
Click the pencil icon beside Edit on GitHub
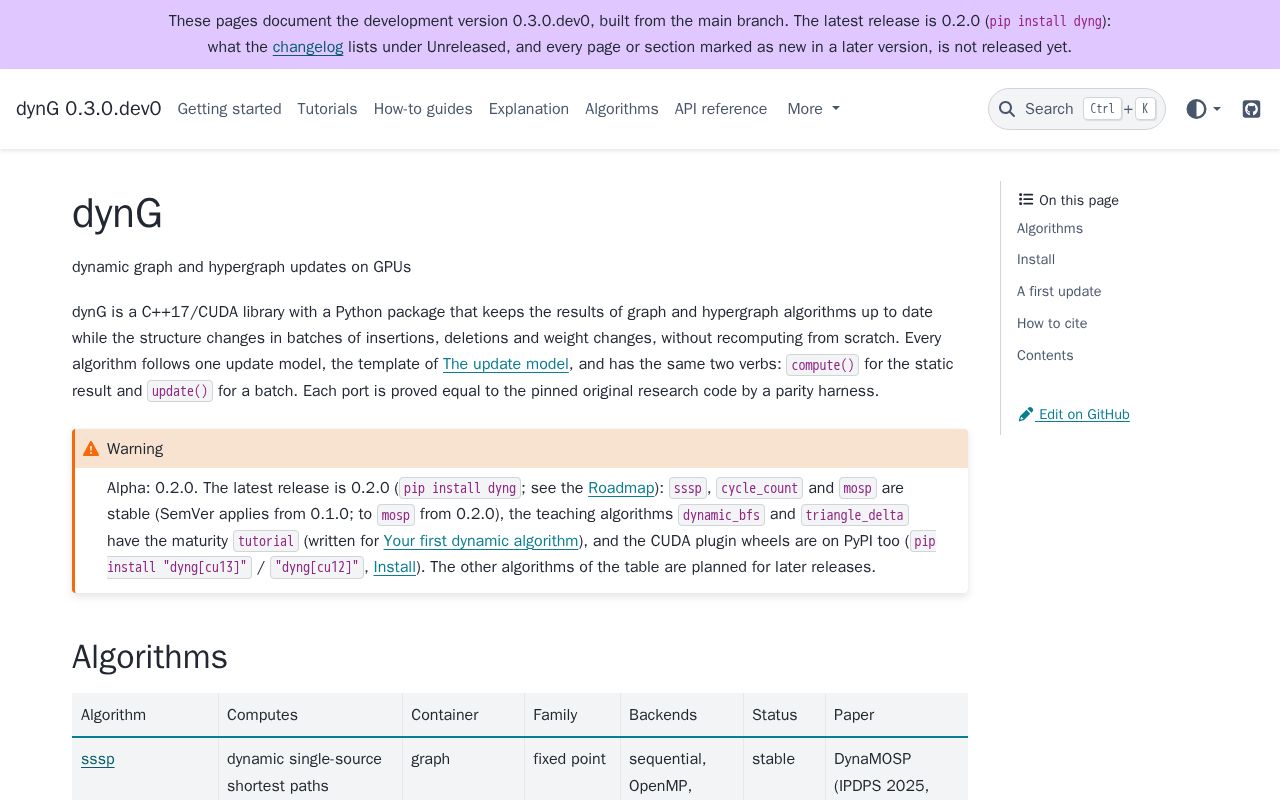click(x=1025, y=414)
